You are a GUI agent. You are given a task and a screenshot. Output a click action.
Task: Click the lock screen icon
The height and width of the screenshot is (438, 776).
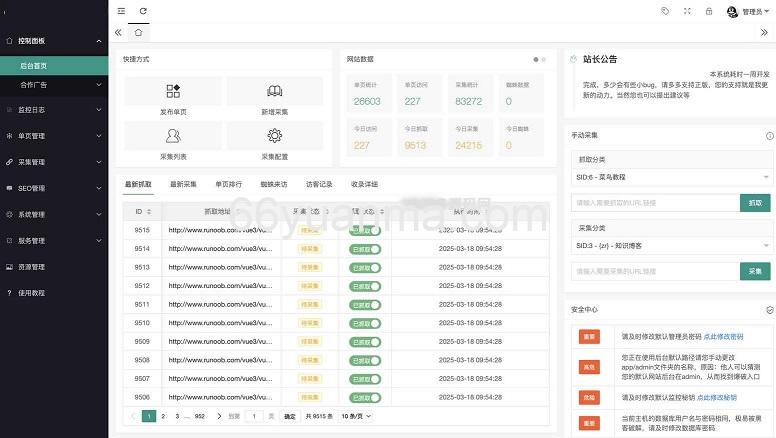tap(709, 11)
